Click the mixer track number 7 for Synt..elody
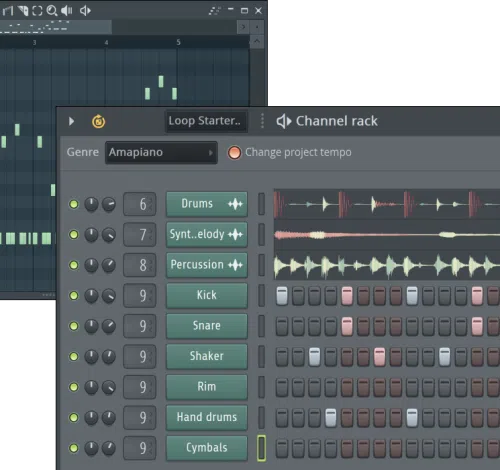500x470 pixels. 140,235
